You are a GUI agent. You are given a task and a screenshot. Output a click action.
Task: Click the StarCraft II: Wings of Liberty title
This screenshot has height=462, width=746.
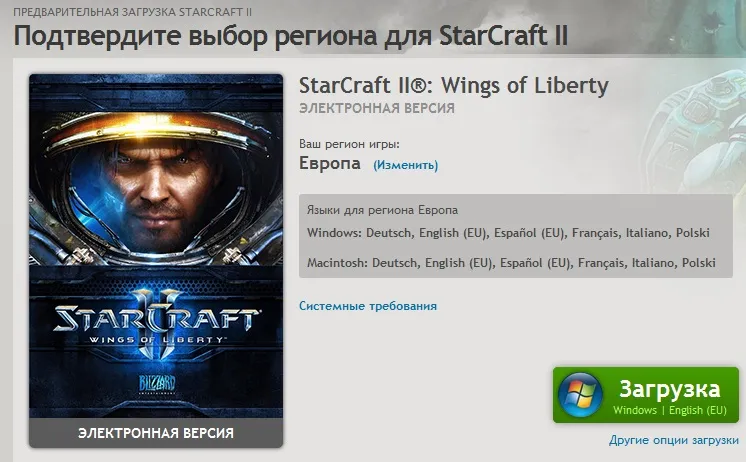coord(453,86)
